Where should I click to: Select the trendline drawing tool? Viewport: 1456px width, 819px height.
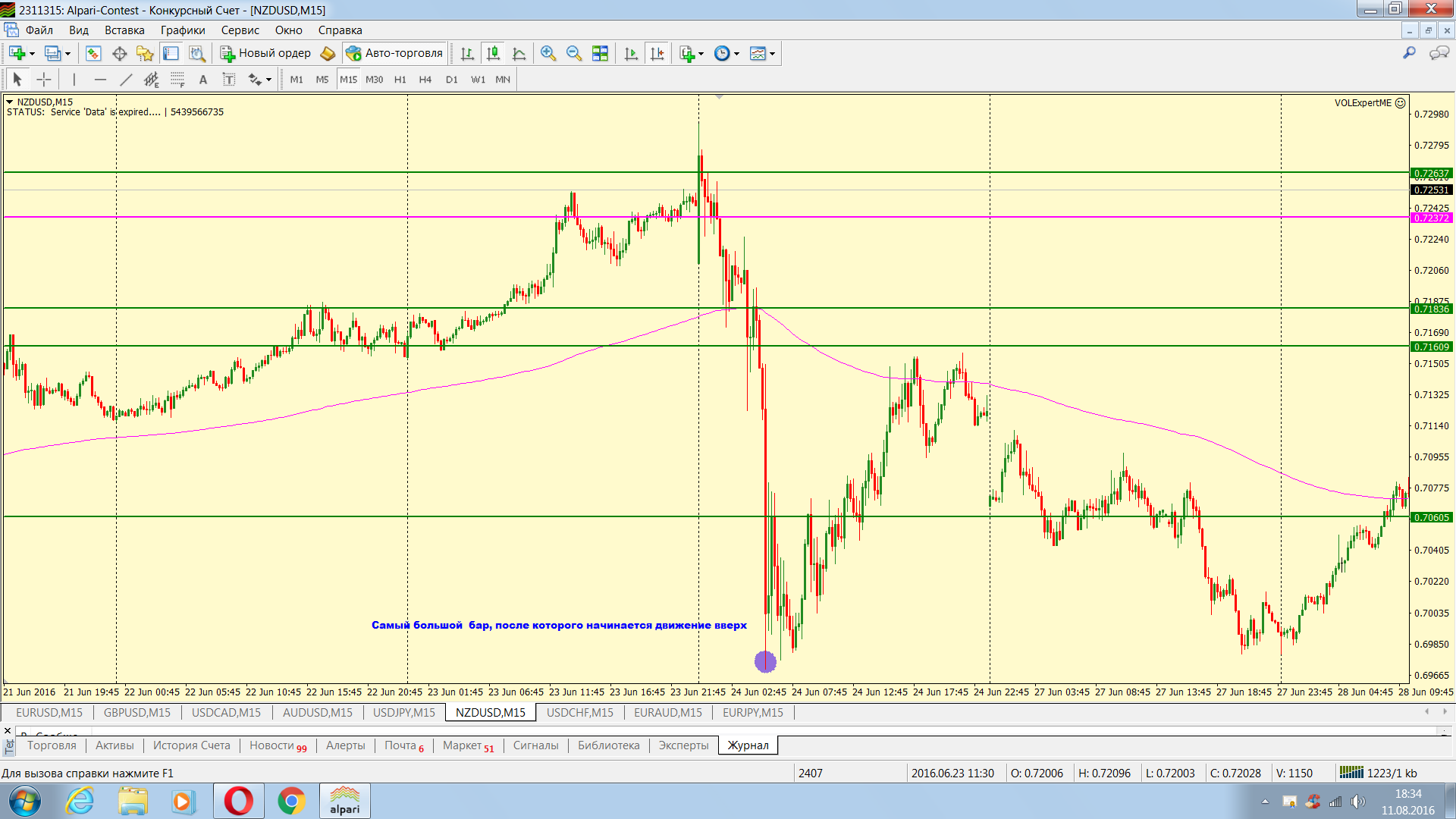pos(126,79)
